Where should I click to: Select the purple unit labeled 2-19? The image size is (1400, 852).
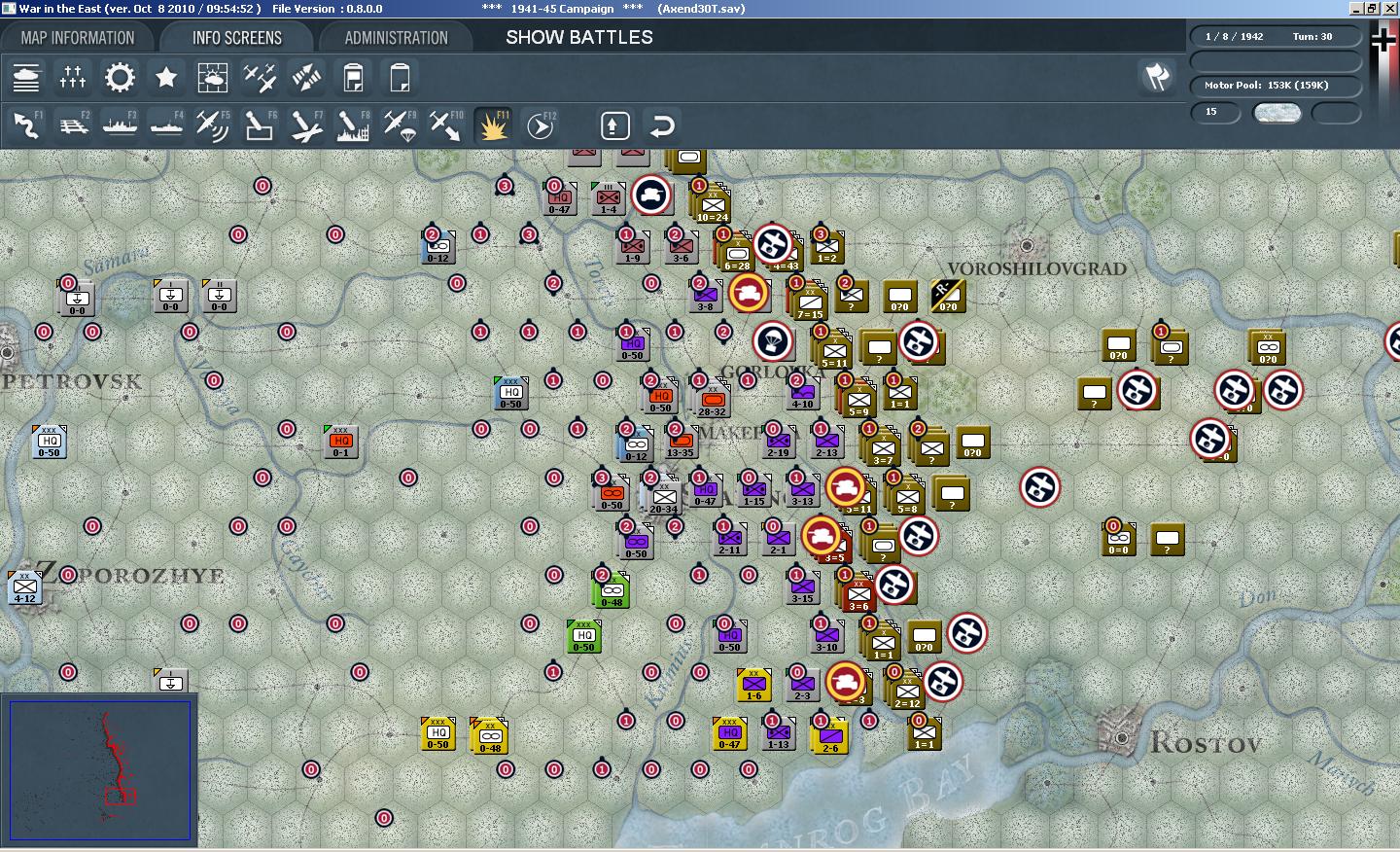point(778,442)
